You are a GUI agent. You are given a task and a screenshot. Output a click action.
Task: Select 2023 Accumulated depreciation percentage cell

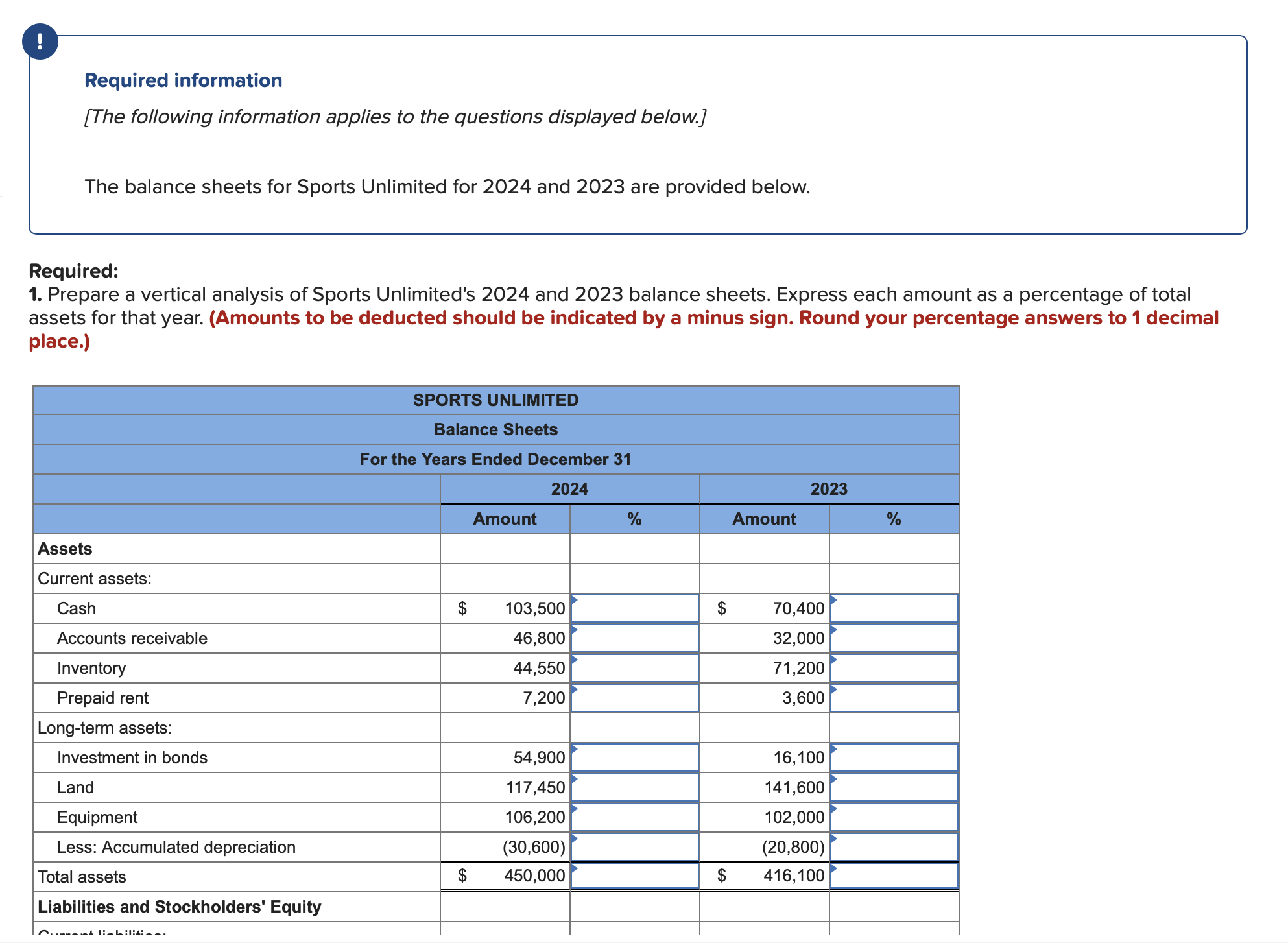click(894, 847)
